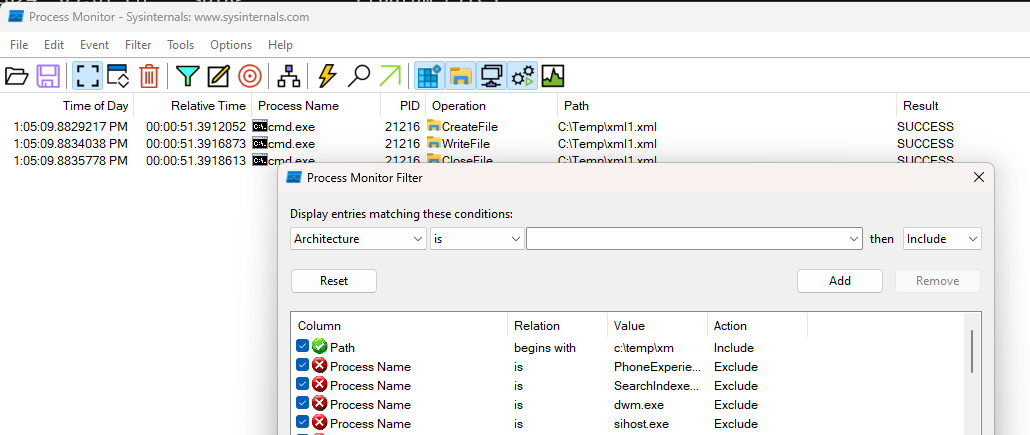Click the Operation column header
The width and height of the screenshot is (1030, 435).
click(x=492, y=106)
